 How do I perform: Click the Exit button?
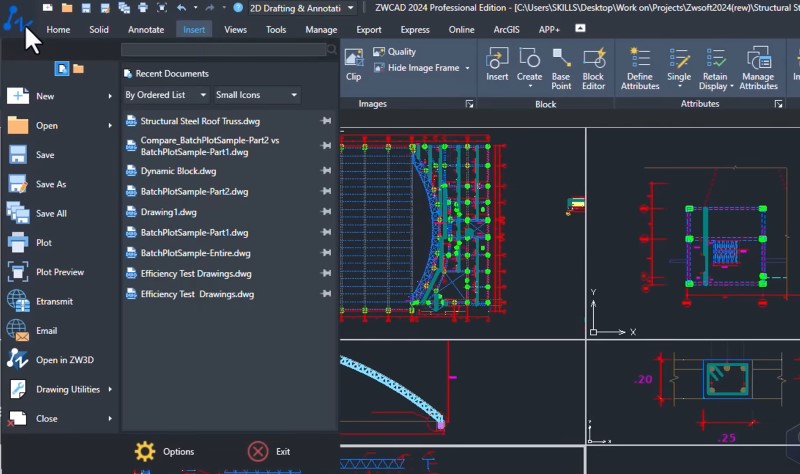pos(269,452)
